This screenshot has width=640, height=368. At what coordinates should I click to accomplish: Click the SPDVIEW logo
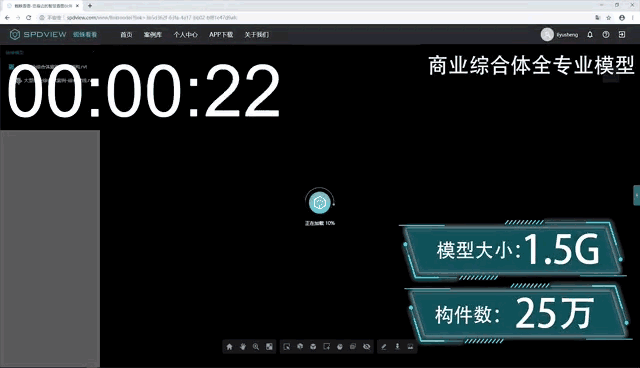click(38, 35)
